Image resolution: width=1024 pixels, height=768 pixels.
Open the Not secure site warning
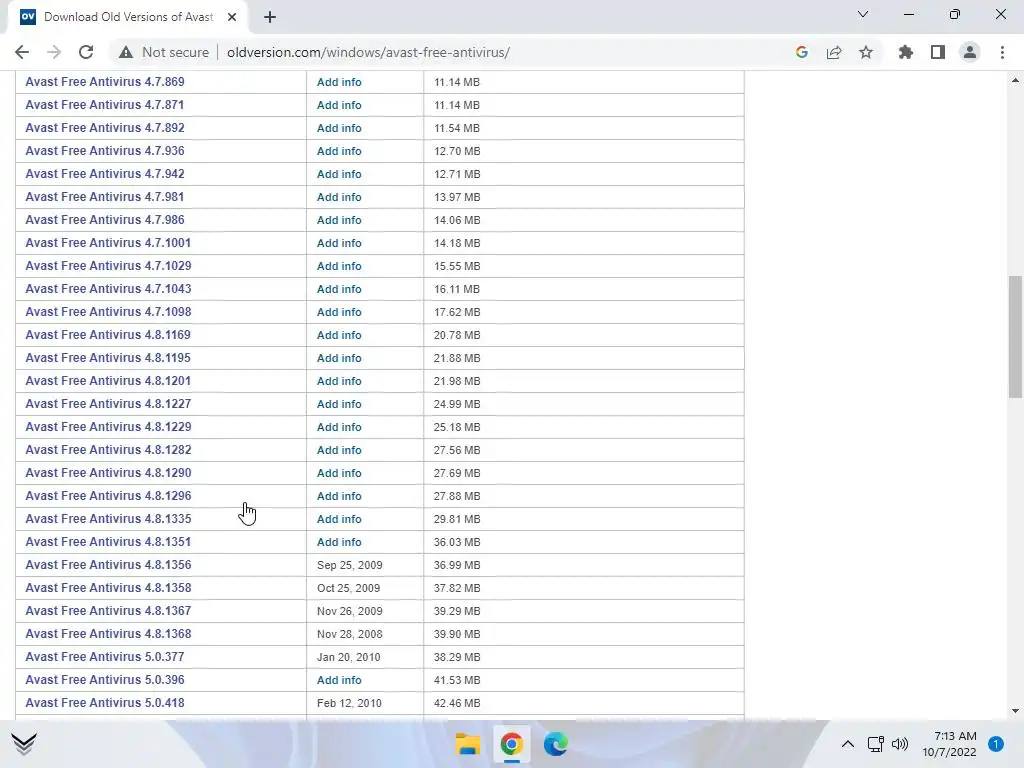tap(163, 52)
